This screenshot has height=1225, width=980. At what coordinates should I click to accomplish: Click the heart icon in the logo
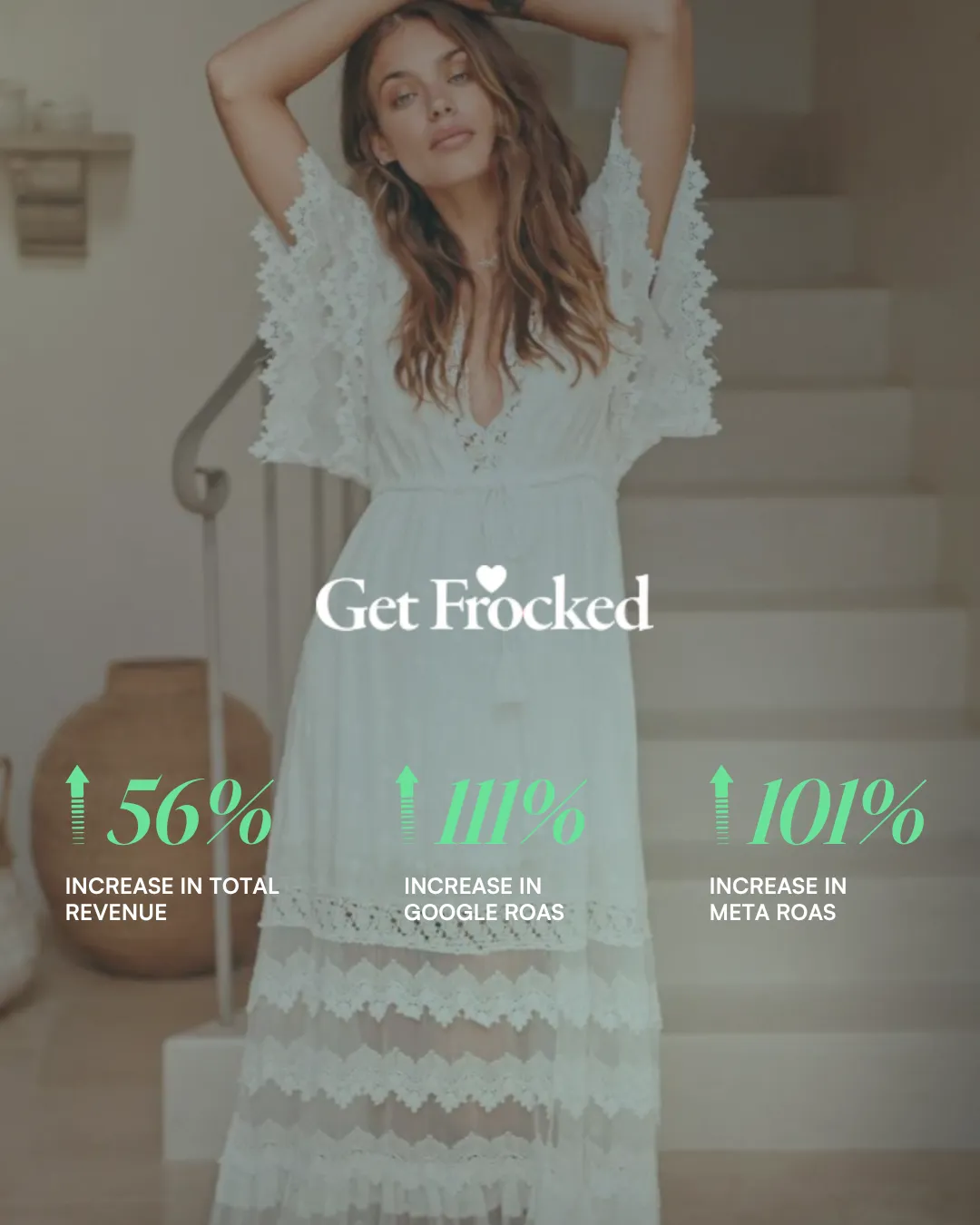(491, 578)
